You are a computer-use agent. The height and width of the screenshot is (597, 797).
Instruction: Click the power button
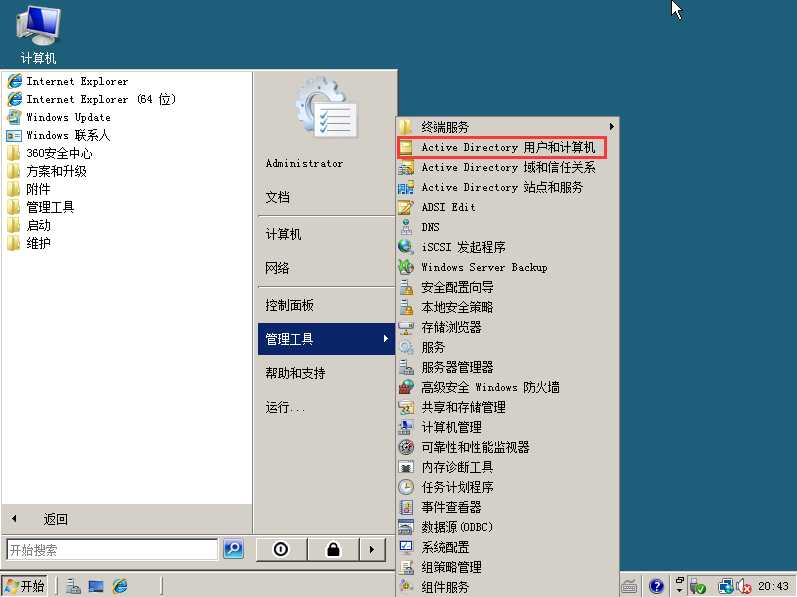pyautogui.click(x=281, y=549)
